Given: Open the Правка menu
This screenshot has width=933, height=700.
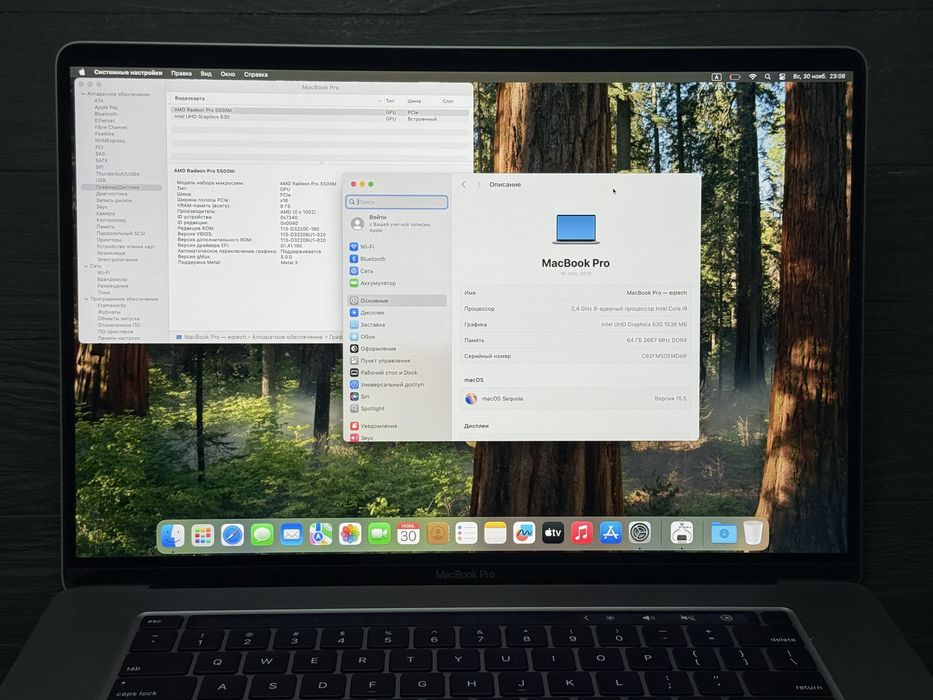Looking at the screenshot, I should [181, 73].
